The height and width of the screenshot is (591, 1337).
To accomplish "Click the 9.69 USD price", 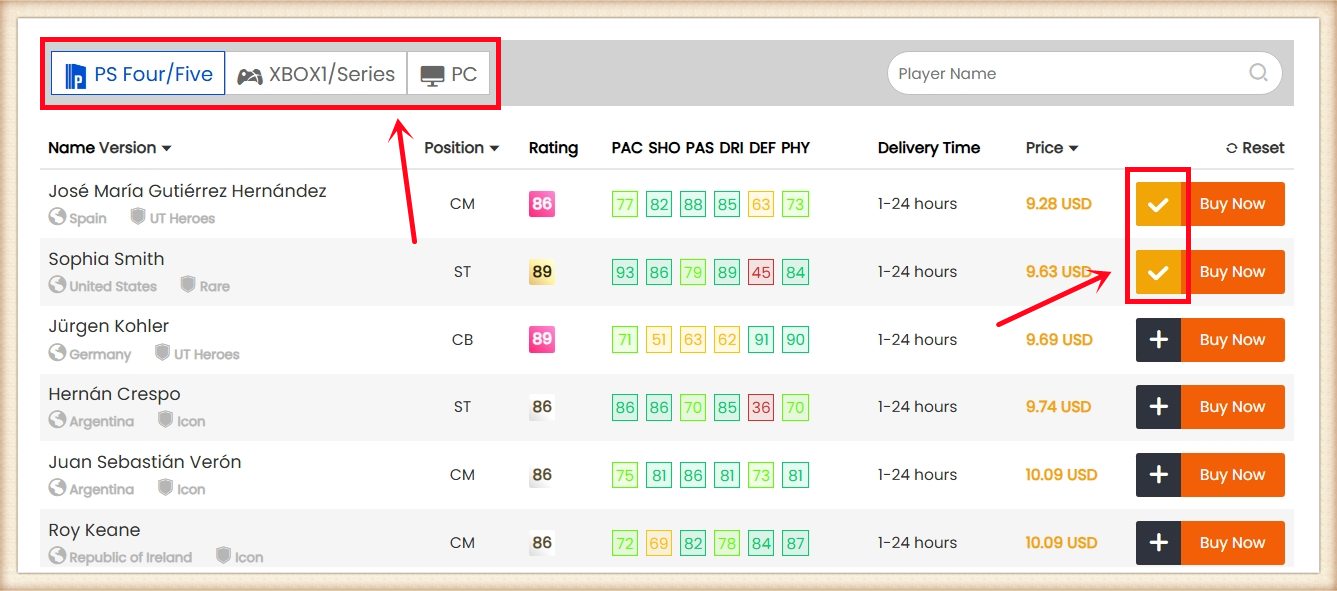I will point(1059,340).
